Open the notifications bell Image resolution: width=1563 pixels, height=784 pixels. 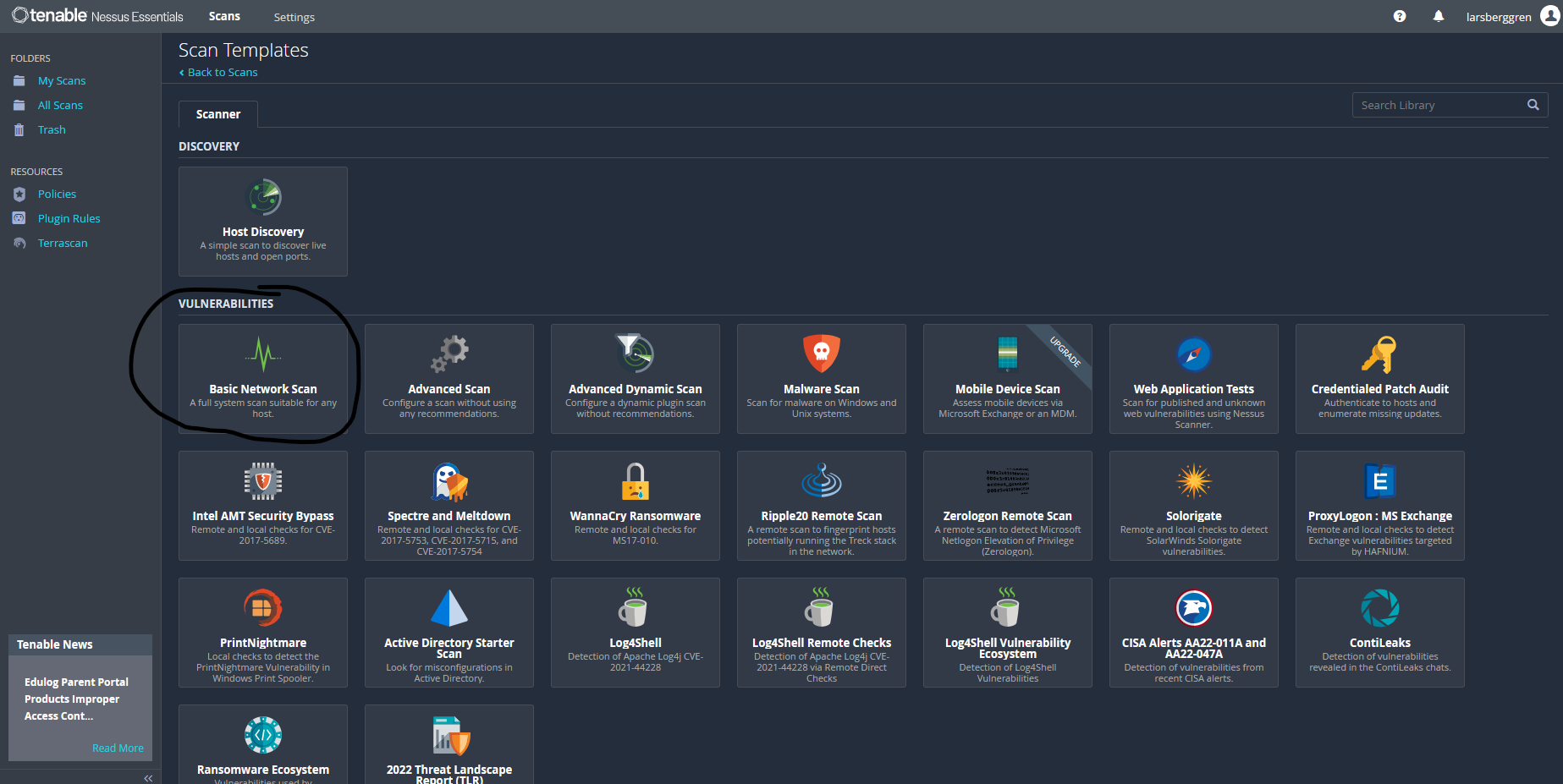[1439, 16]
